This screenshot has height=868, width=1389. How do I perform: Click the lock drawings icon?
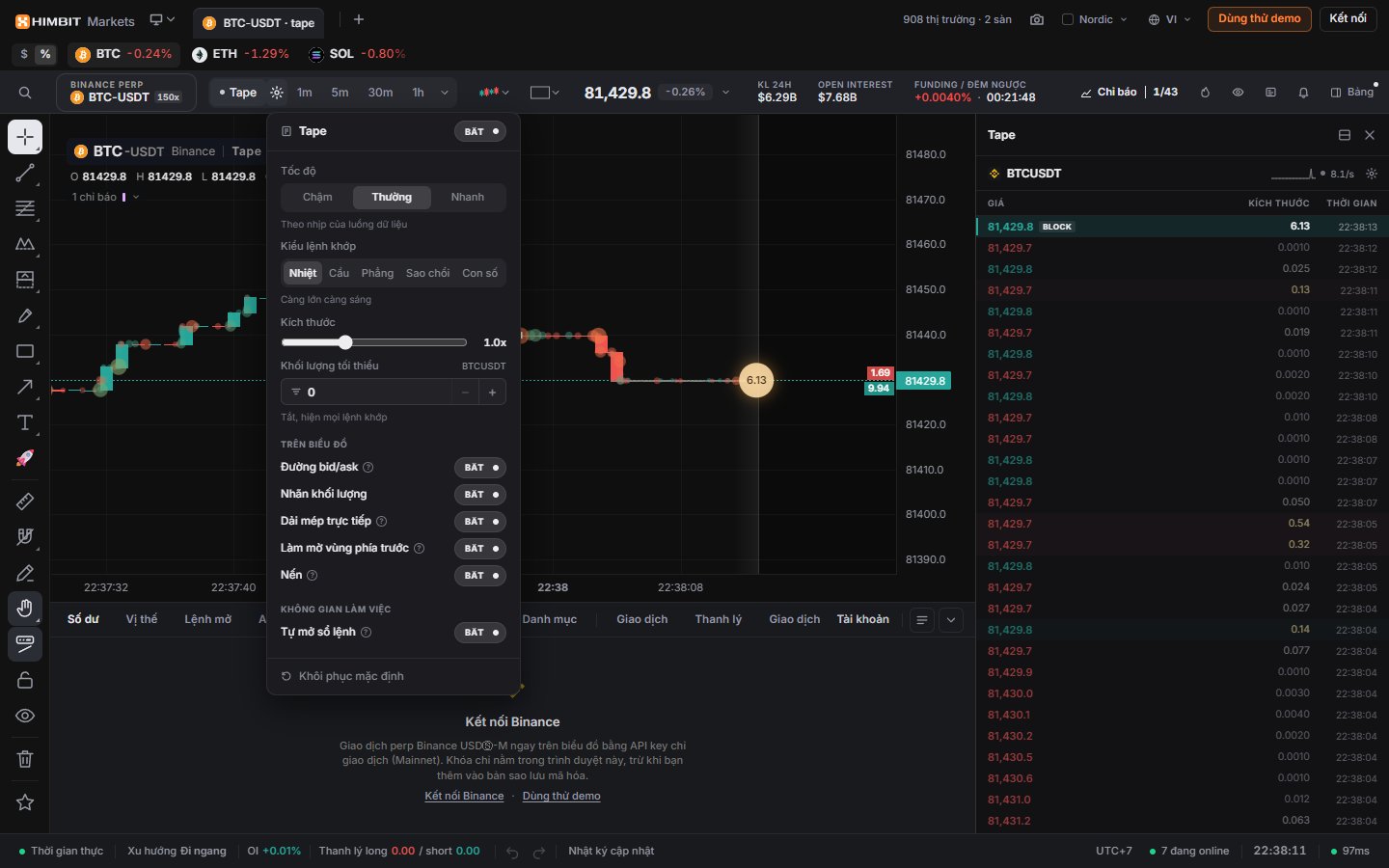tap(25, 680)
